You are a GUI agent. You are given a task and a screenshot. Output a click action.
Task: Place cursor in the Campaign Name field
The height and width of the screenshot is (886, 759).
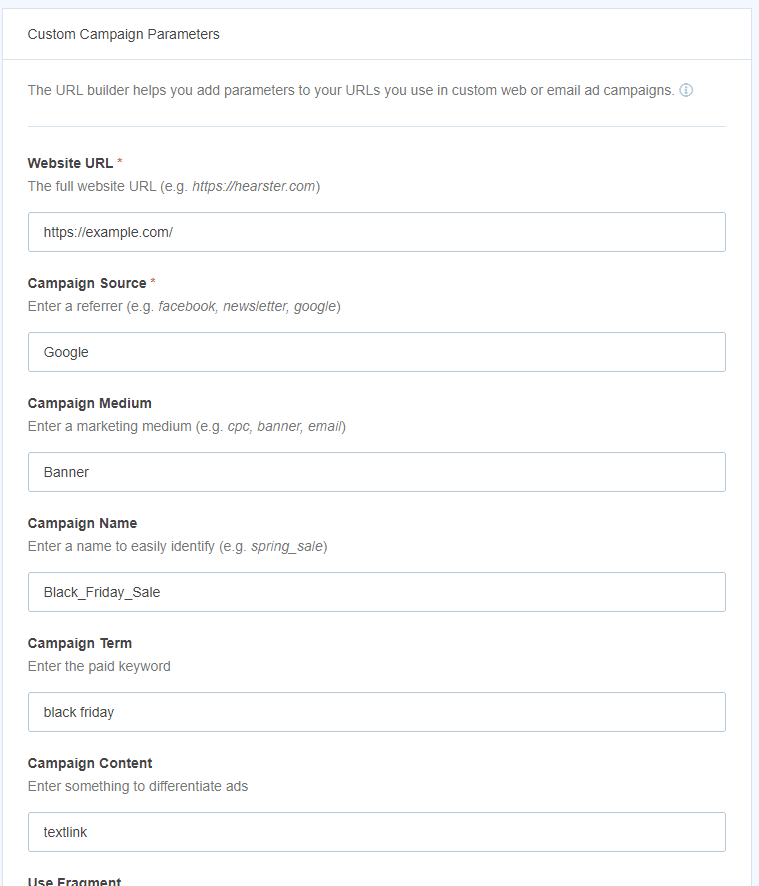click(x=375, y=591)
